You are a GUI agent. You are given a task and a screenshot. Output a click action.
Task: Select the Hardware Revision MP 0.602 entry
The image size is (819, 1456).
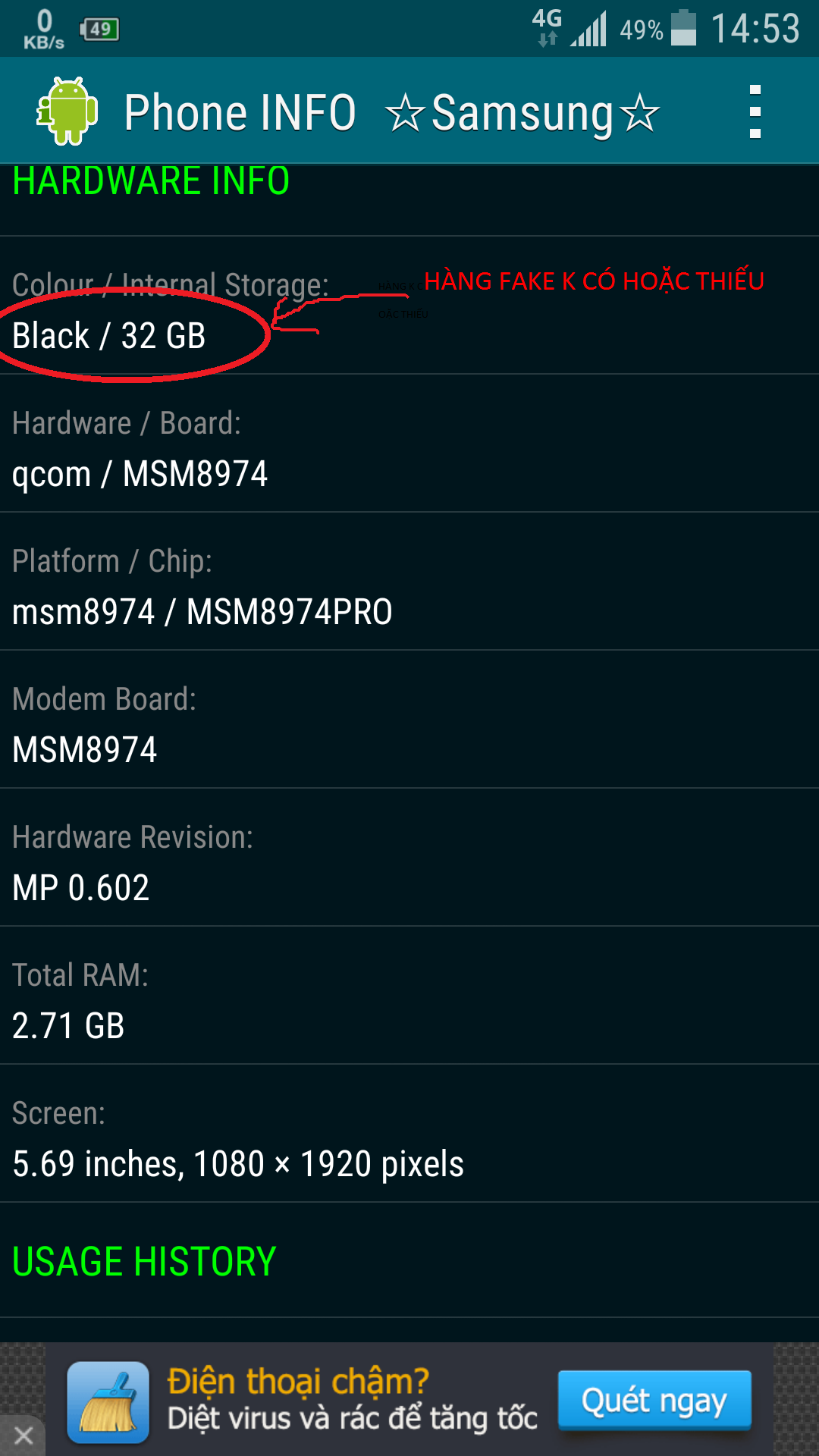(409, 858)
